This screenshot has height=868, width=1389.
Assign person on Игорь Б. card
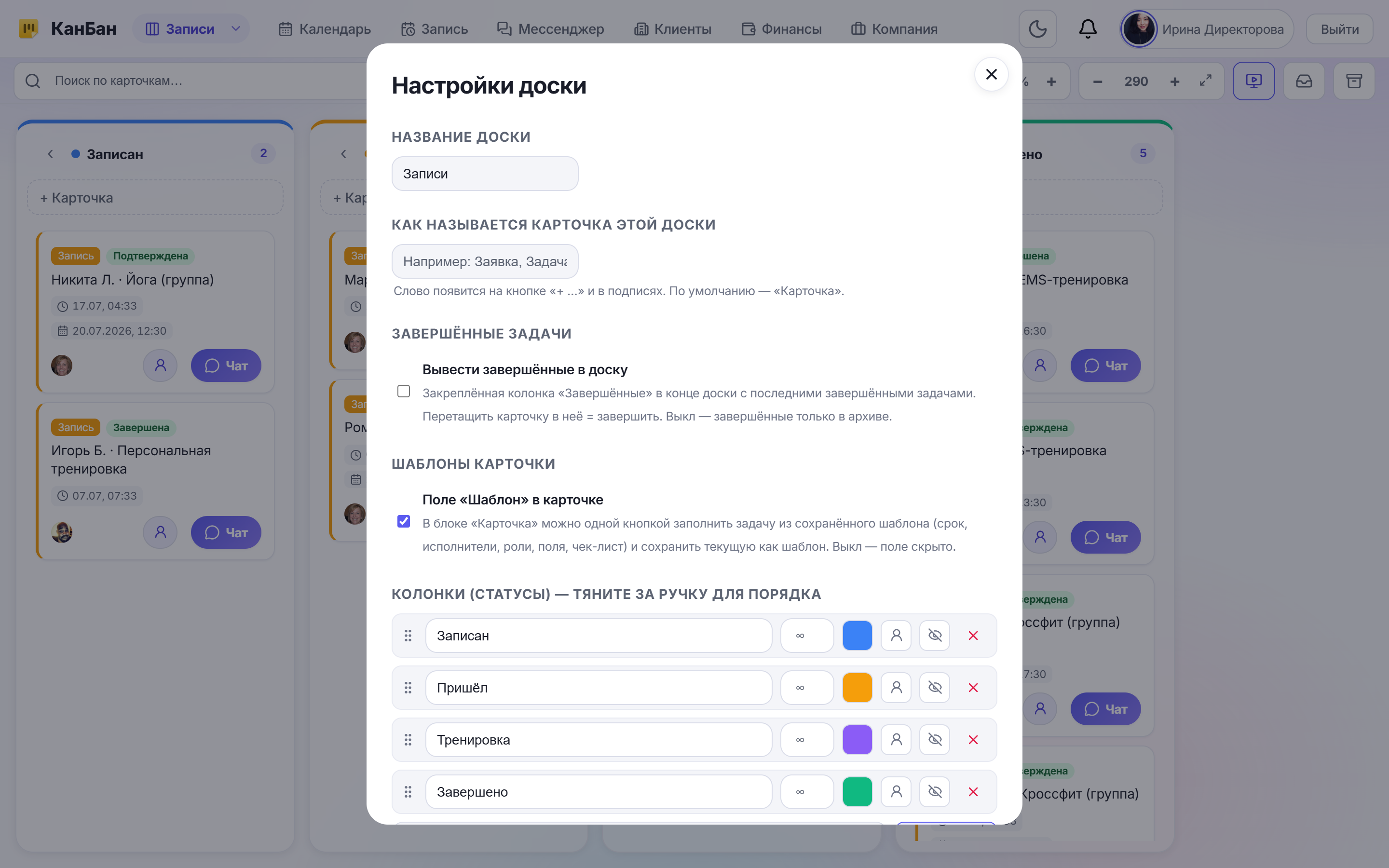160,533
